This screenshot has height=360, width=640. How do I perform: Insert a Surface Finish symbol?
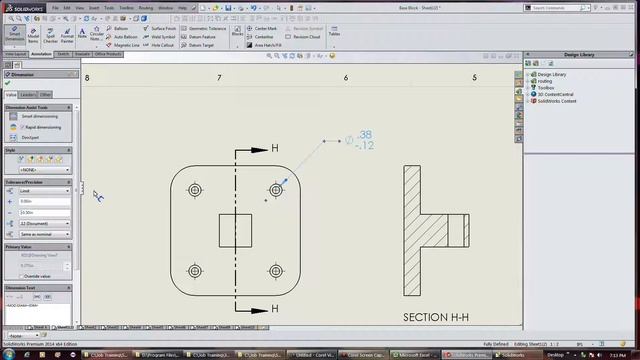(160, 29)
